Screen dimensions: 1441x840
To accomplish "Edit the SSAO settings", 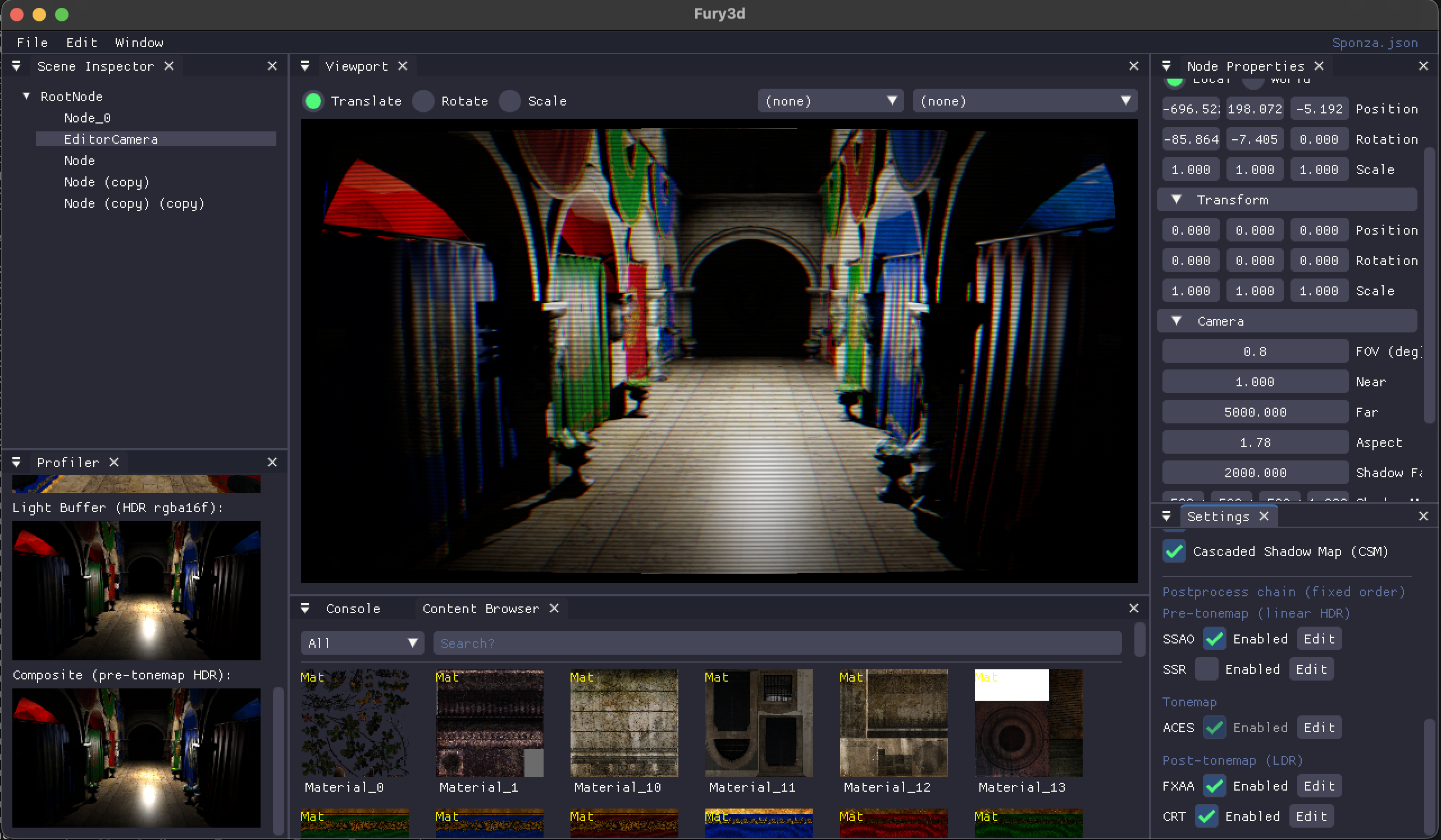I will tap(1320, 640).
